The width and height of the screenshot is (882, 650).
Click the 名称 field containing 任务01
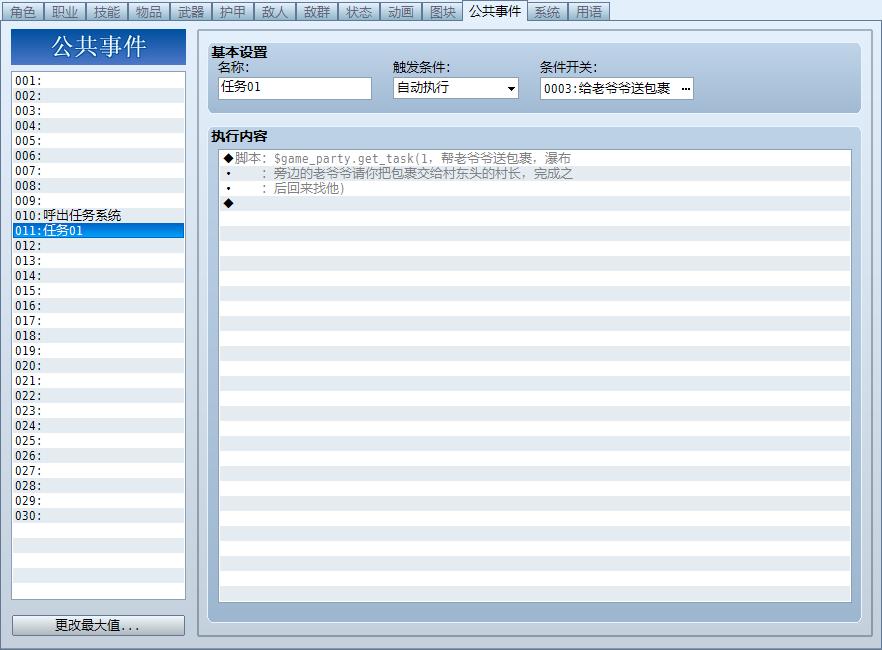tap(295, 88)
